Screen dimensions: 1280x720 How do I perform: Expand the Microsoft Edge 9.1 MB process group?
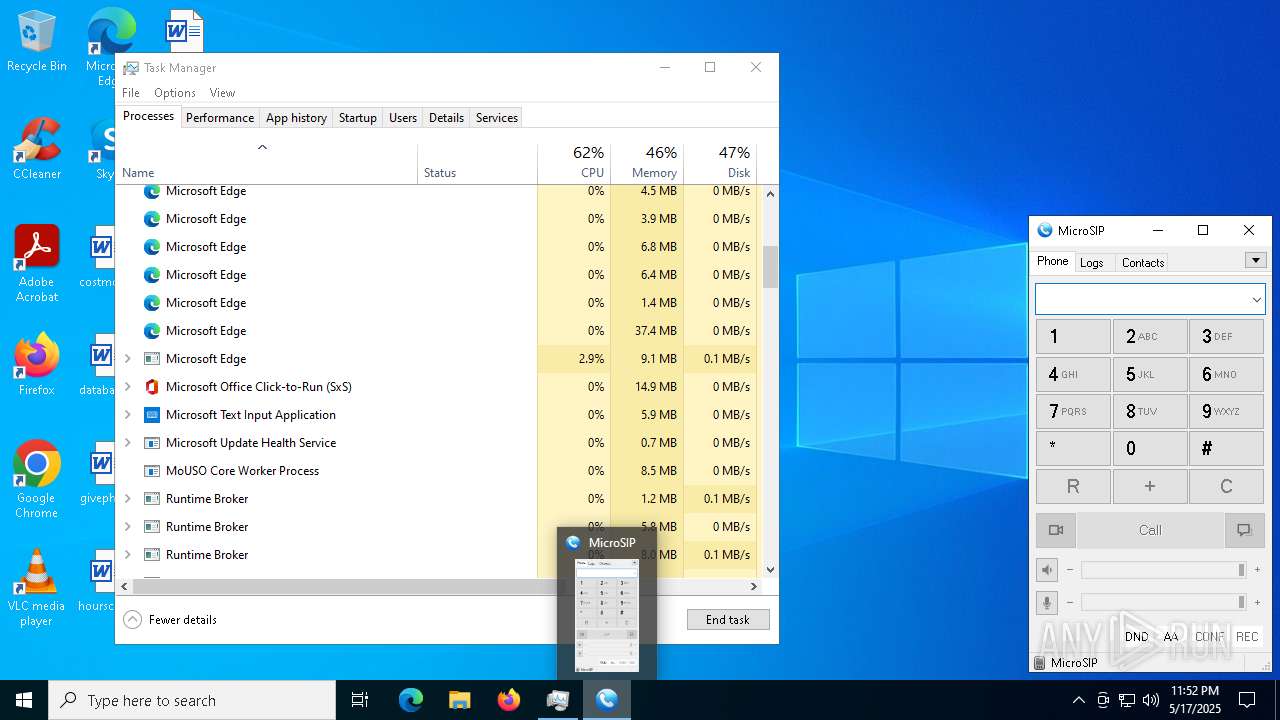pos(127,359)
